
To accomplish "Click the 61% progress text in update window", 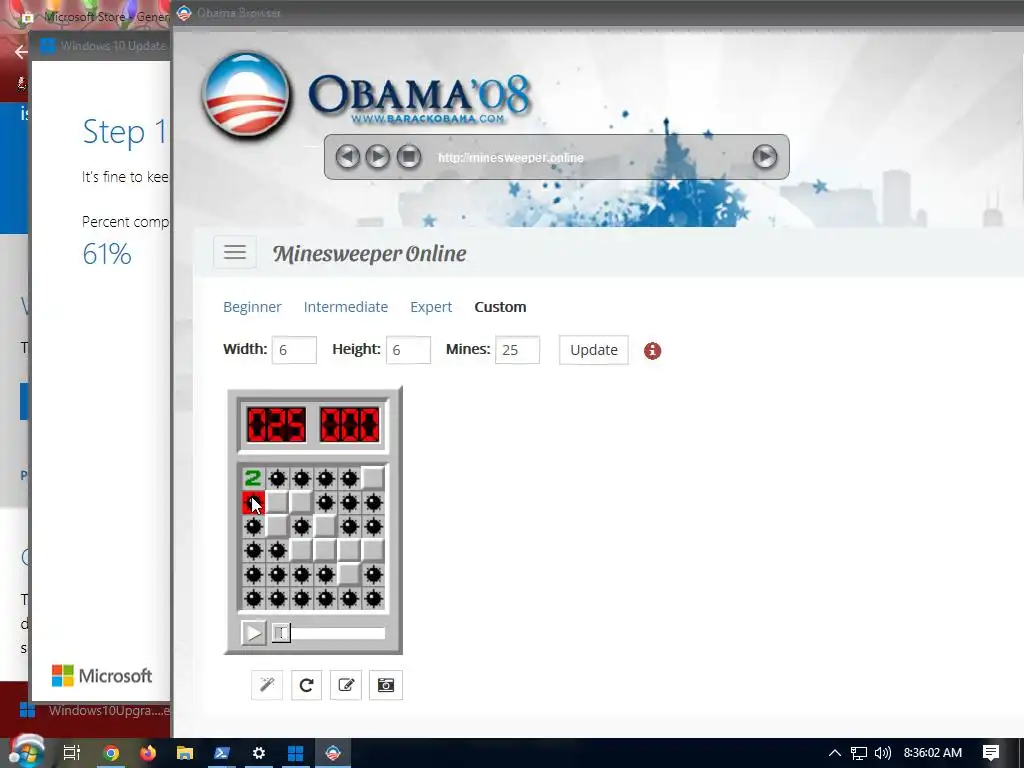I will 107,254.
